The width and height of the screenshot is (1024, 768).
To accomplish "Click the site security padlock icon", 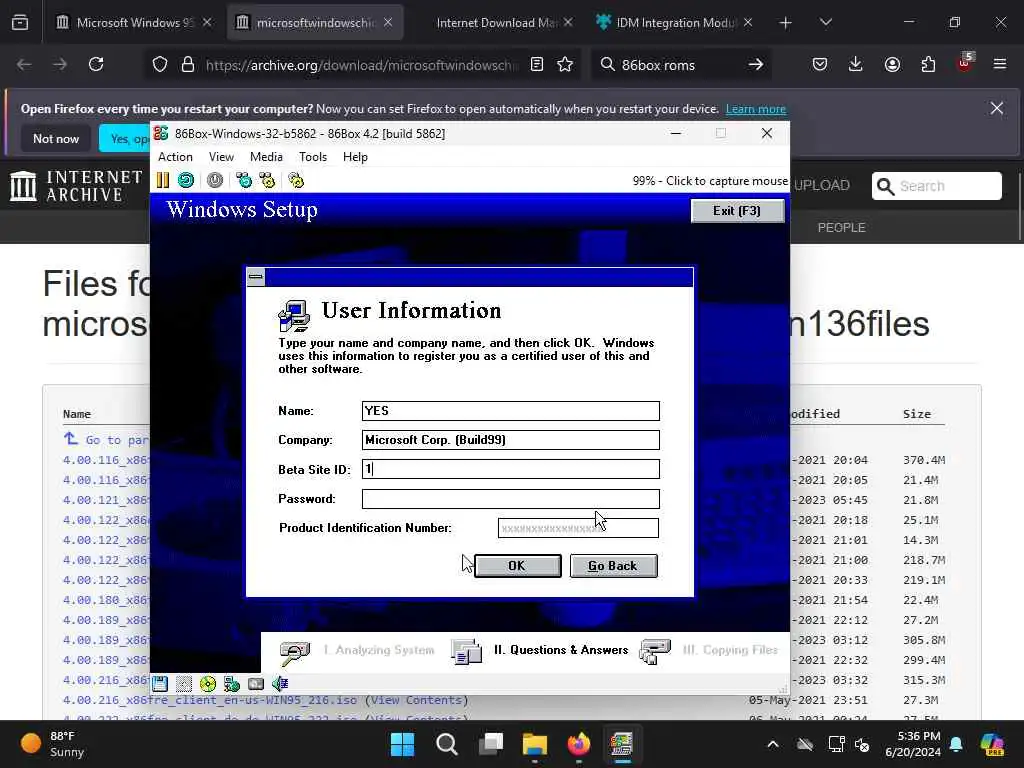I will (x=188, y=64).
